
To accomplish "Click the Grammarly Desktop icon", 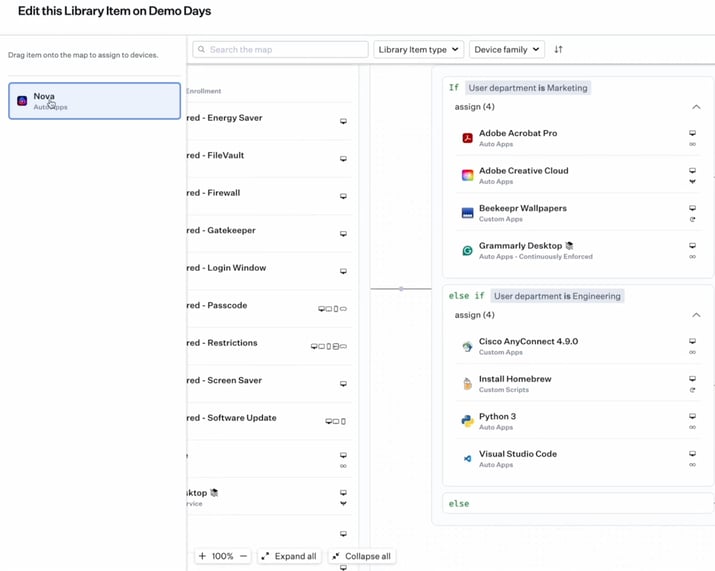I will tap(467, 251).
